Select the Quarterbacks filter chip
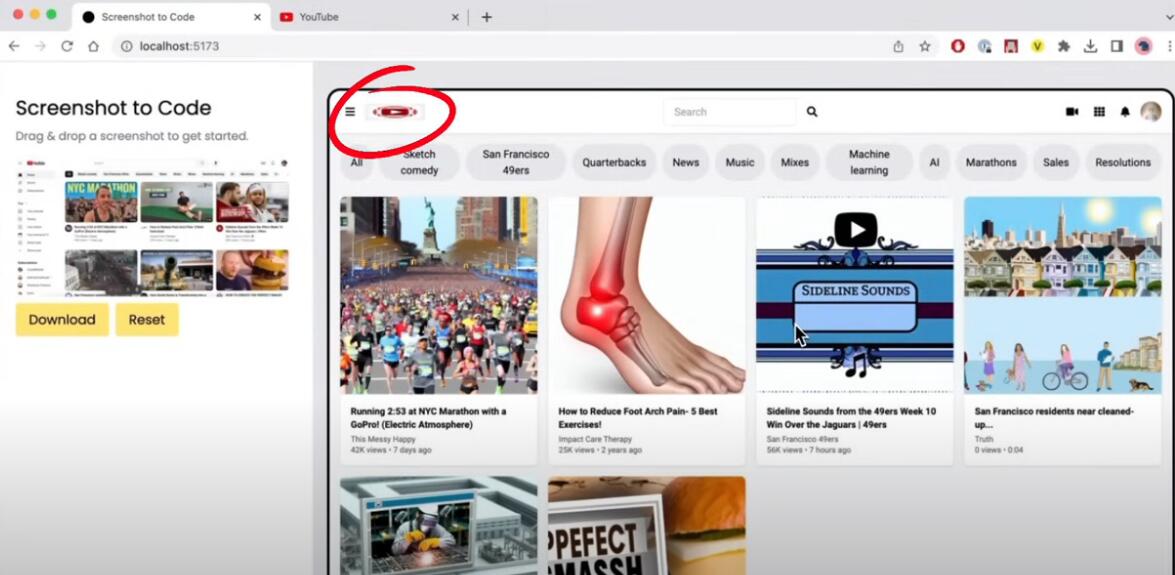This screenshot has width=1175, height=575. 614,162
